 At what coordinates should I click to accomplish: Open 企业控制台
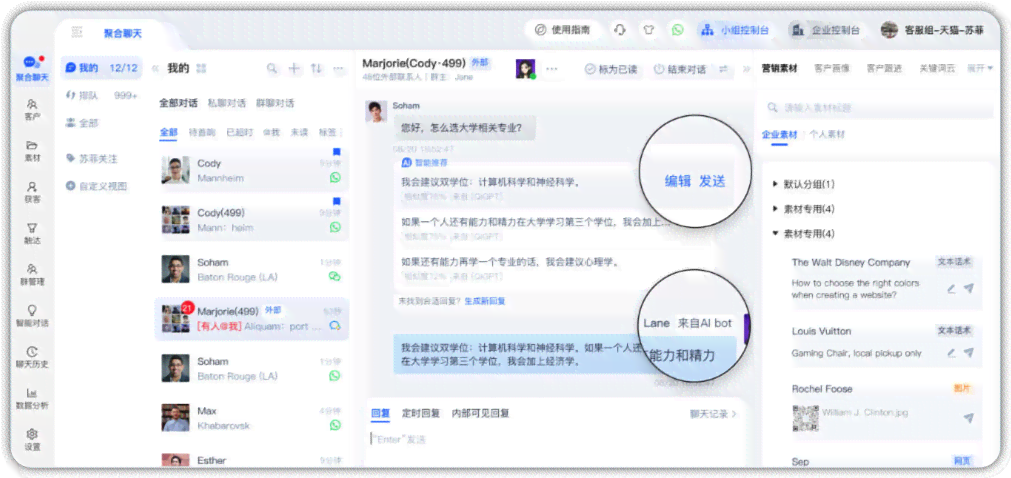pos(827,30)
